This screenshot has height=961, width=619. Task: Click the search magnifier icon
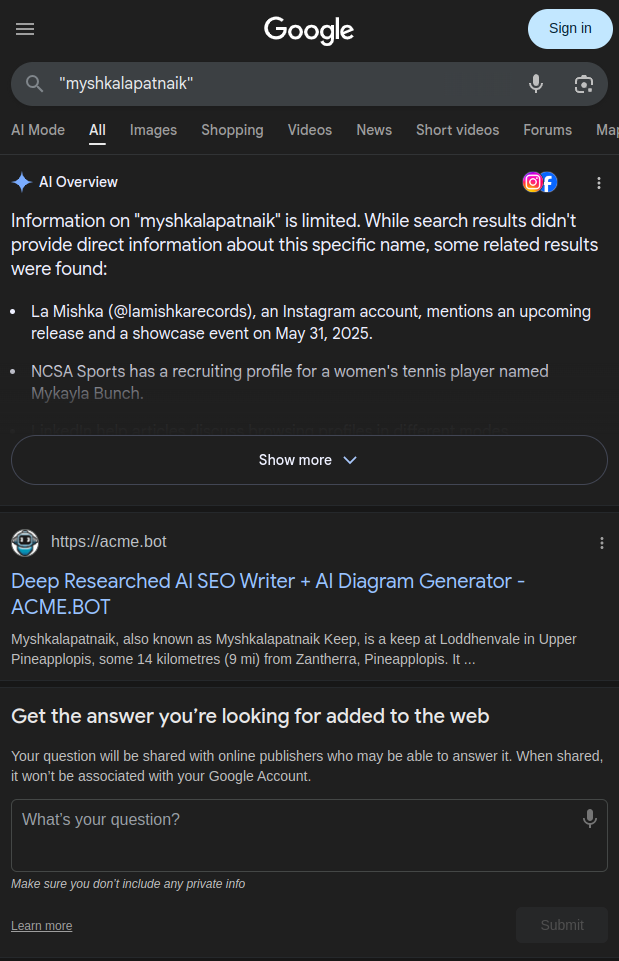pos(34,83)
